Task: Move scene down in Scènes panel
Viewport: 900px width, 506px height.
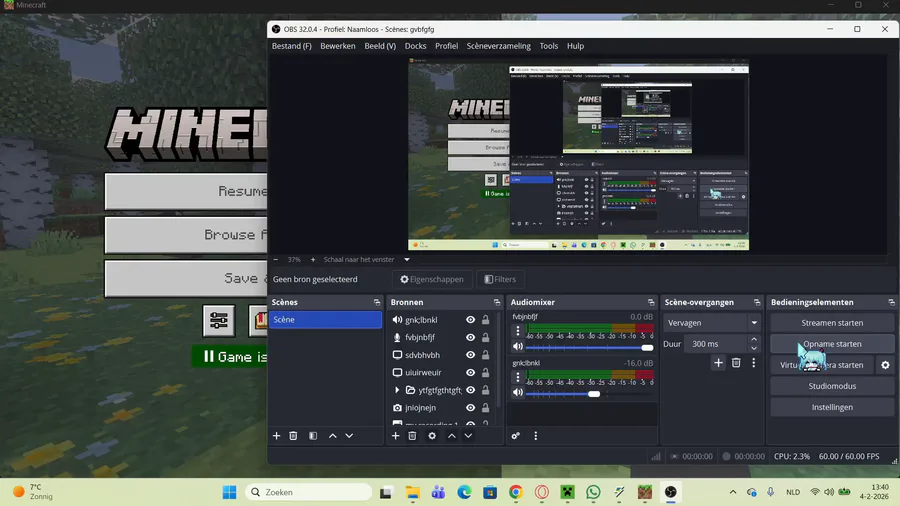Action: coord(349,436)
